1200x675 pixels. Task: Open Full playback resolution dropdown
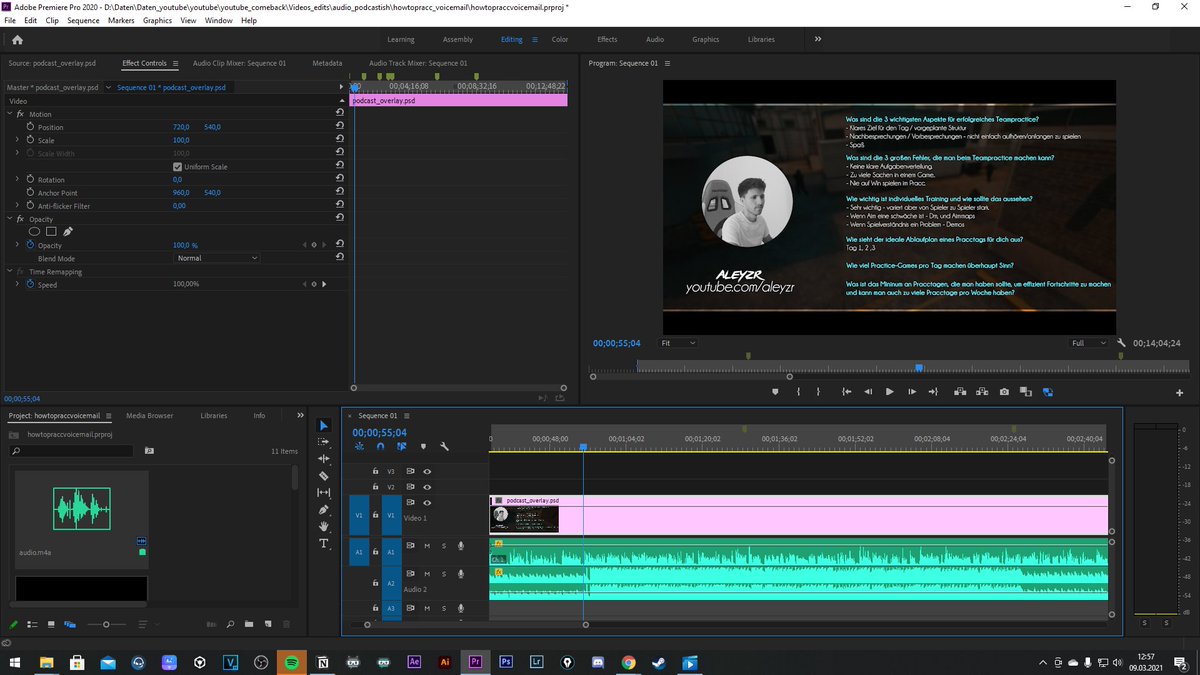(1088, 343)
